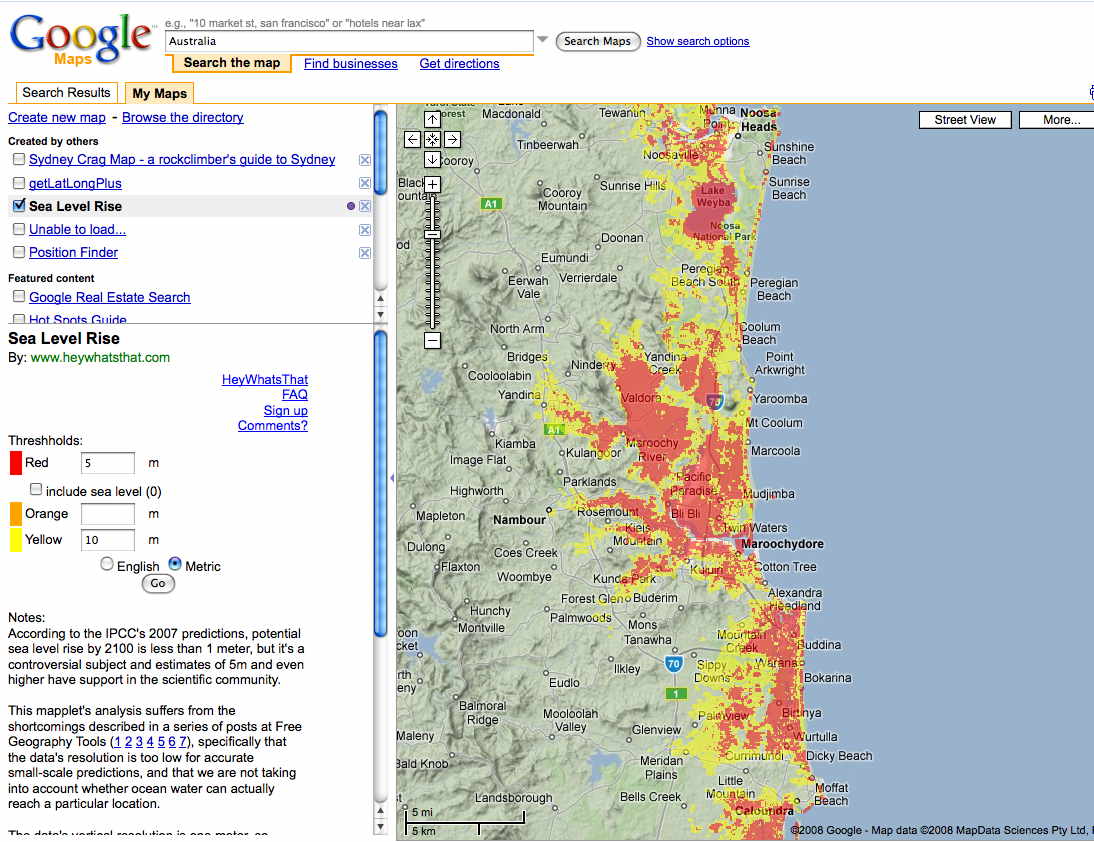The width and height of the screenshot is (1094, 842).
Task: Open the More map options menu
Action: click(1056, 120)
